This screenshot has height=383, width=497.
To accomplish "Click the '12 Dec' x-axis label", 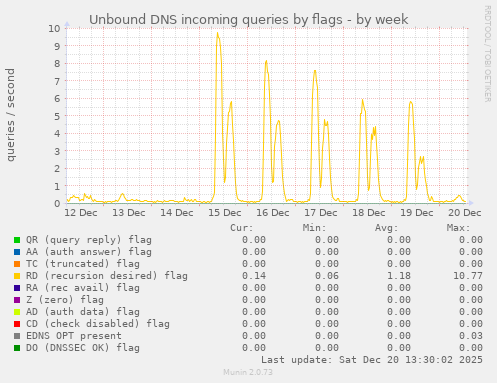I will click(81, 213).
